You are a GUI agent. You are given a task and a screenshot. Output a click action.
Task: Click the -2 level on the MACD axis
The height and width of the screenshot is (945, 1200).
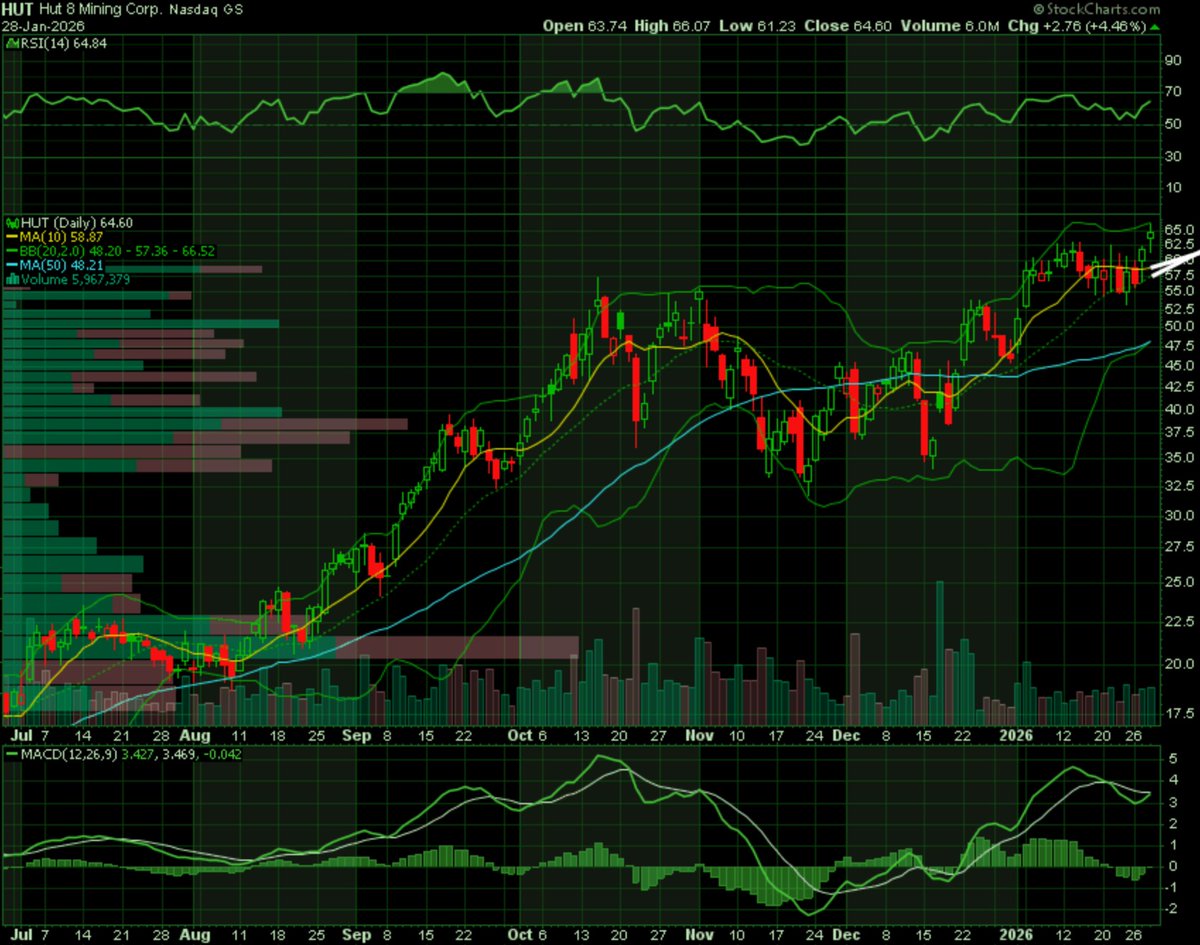(x=1172, y=909)
